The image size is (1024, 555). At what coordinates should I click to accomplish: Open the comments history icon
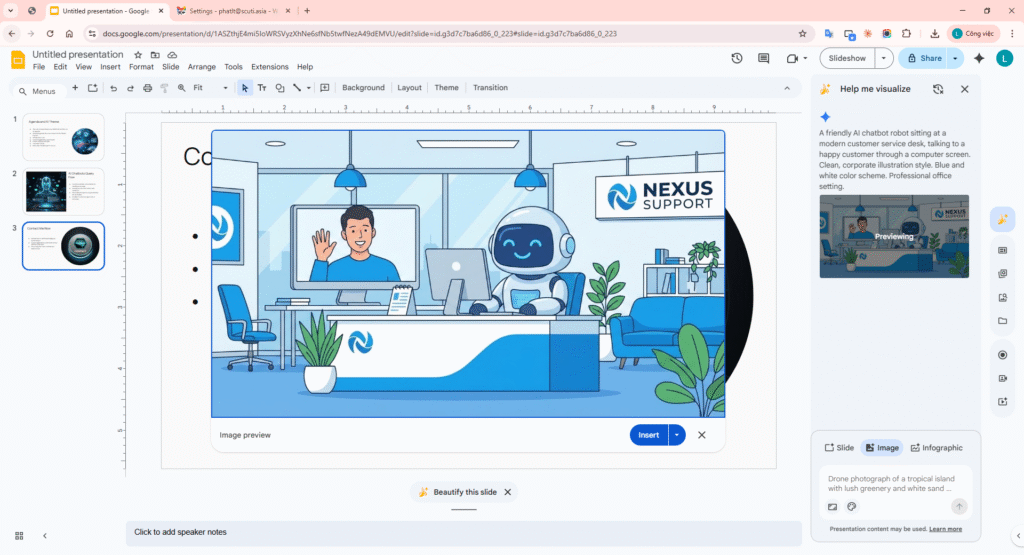764,58
